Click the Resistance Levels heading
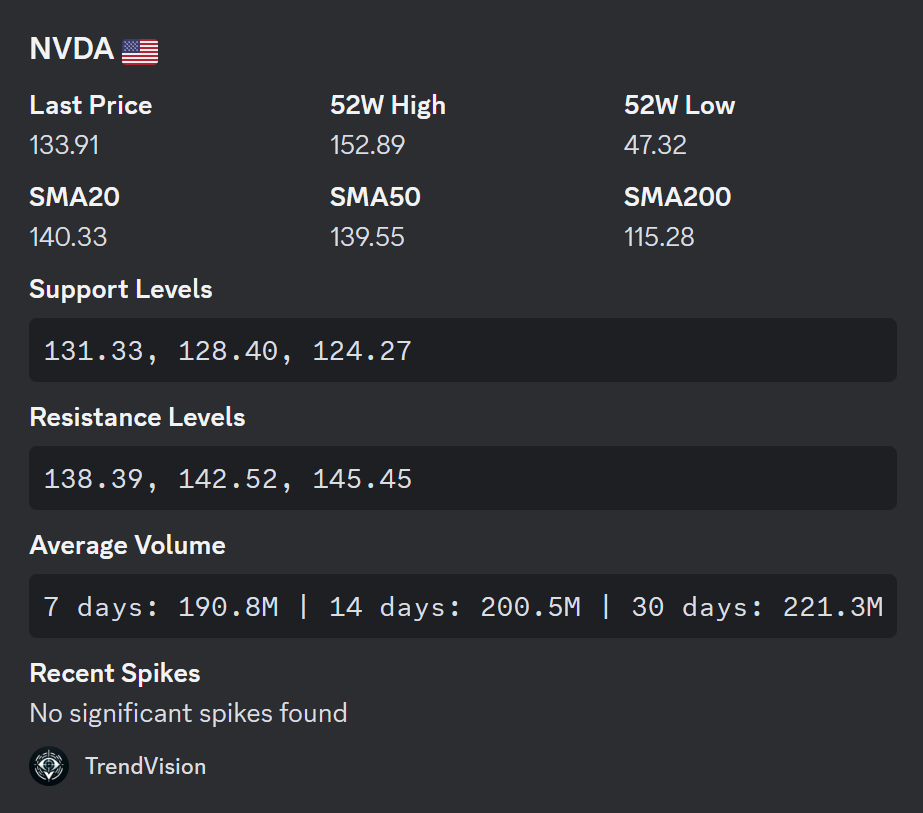The width and height of the screenshot is (923, 813). pyautogui.click(x=137, y=417)
